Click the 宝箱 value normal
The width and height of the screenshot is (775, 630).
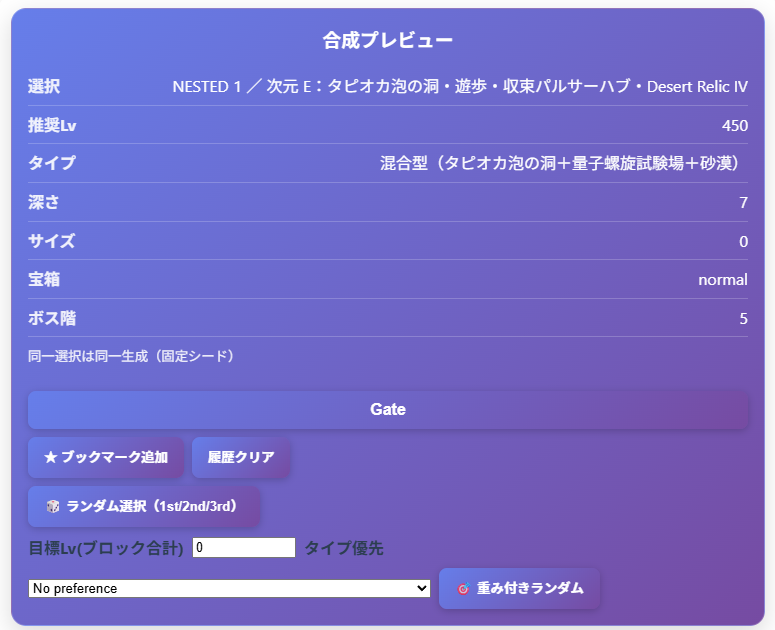[722, 280]
